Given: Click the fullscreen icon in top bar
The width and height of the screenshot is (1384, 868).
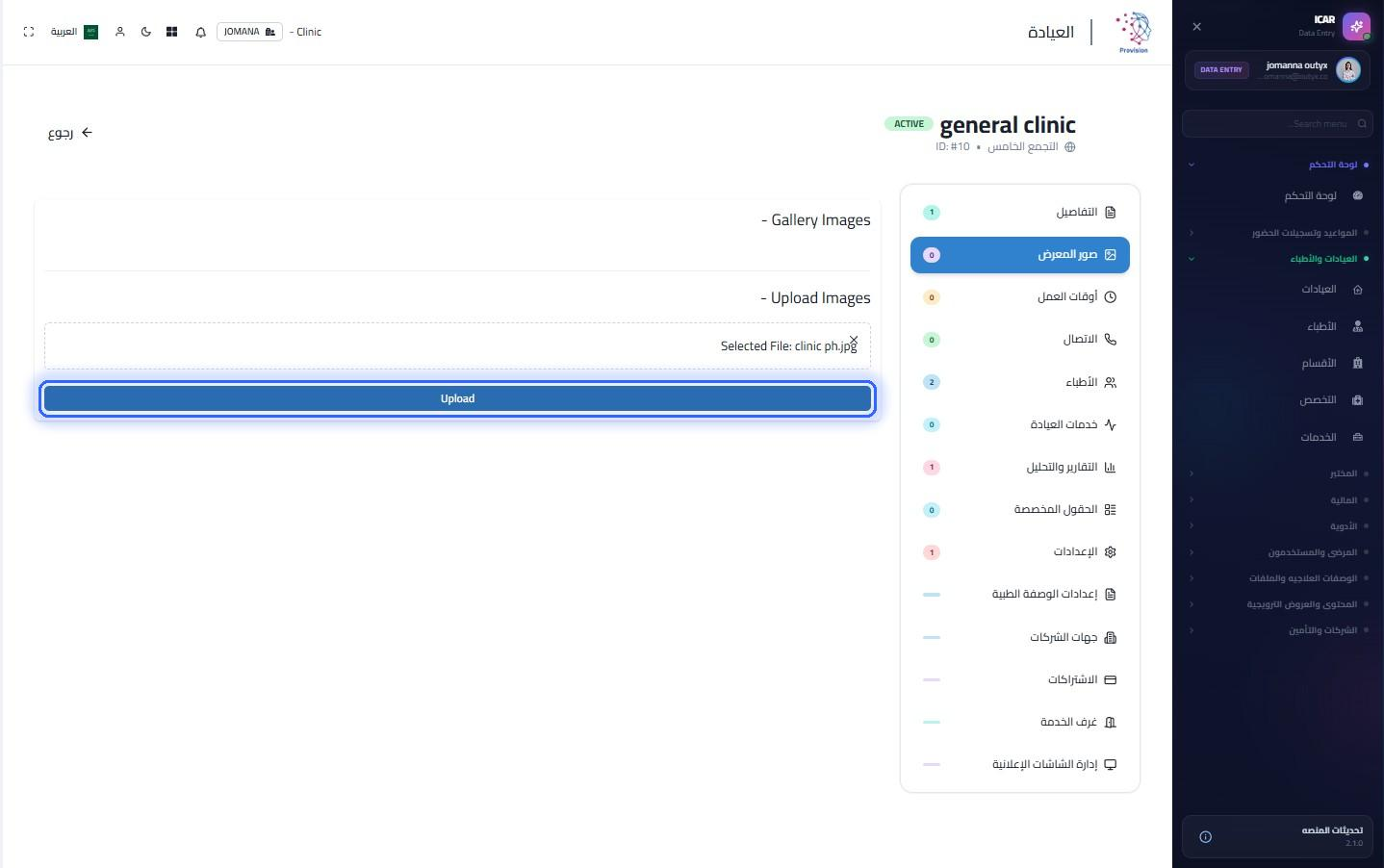Looking at the screenshot, I should (29, 32).
